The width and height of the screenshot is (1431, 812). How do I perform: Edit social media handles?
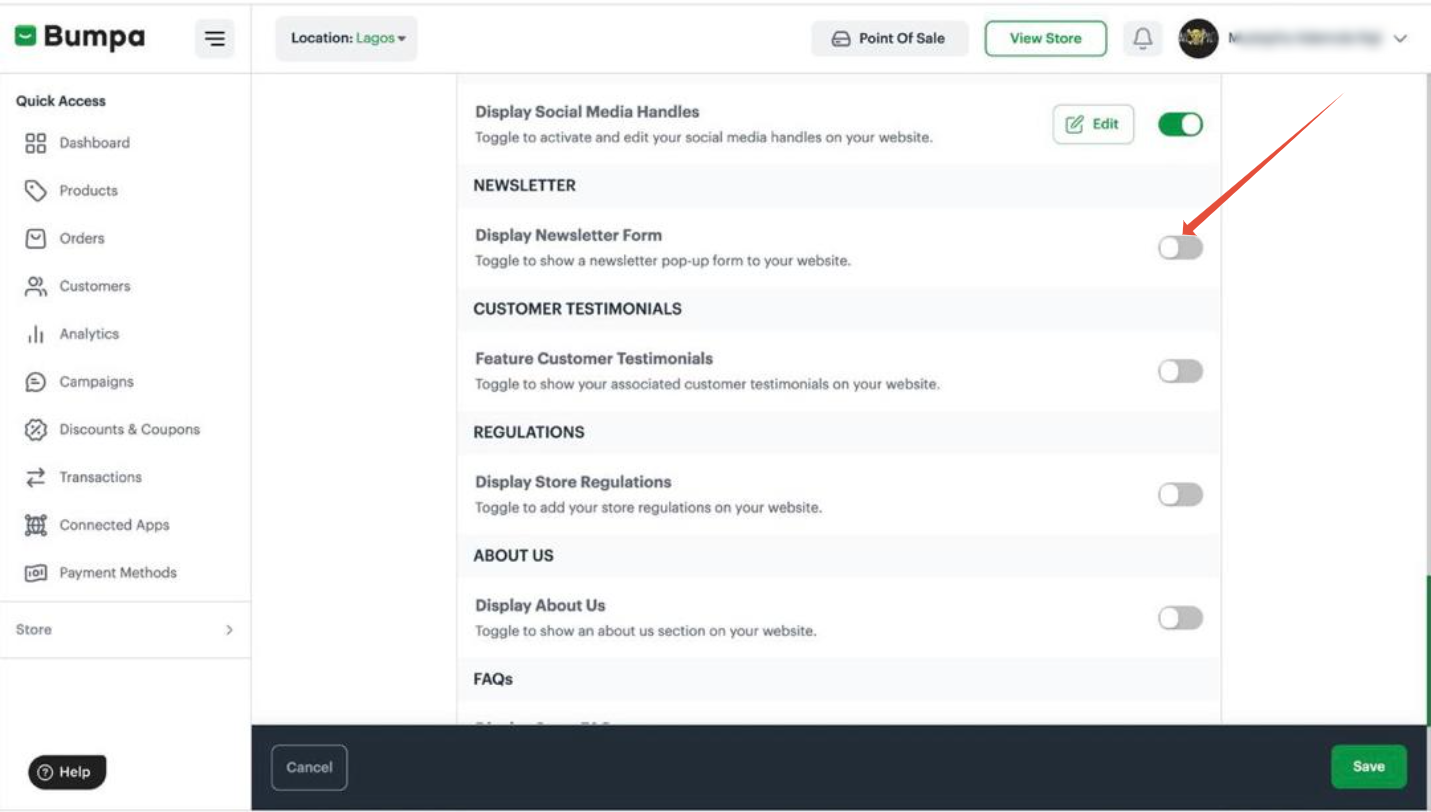tap(1093, 124)
